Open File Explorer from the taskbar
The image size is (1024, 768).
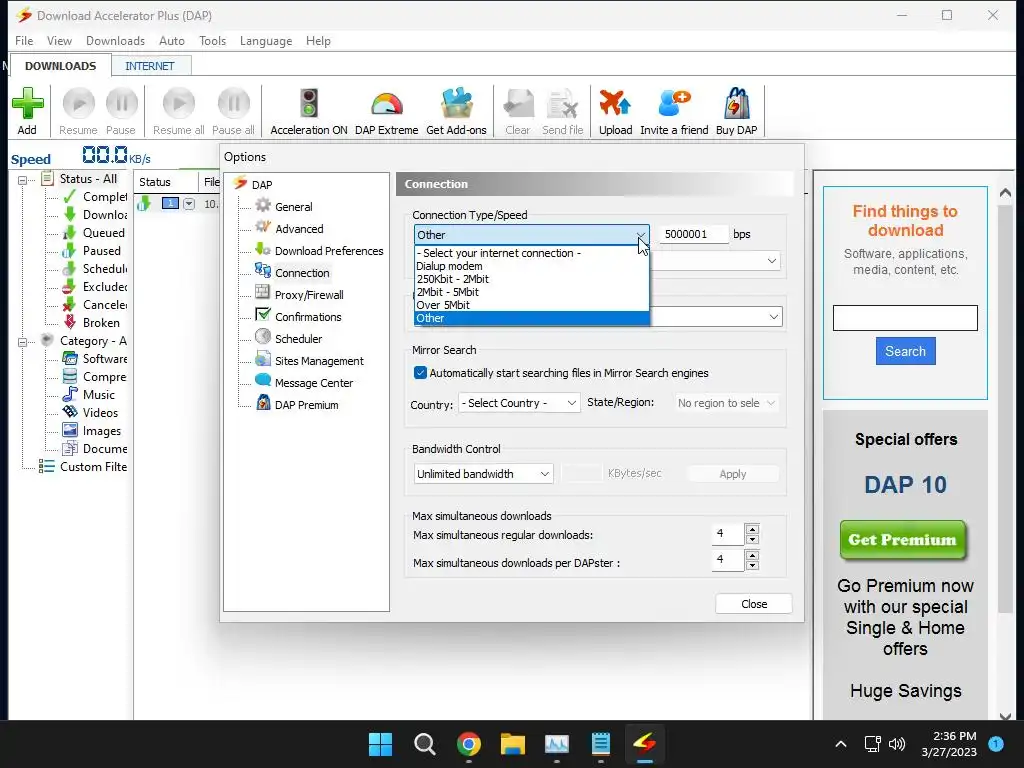coord(513,744)
